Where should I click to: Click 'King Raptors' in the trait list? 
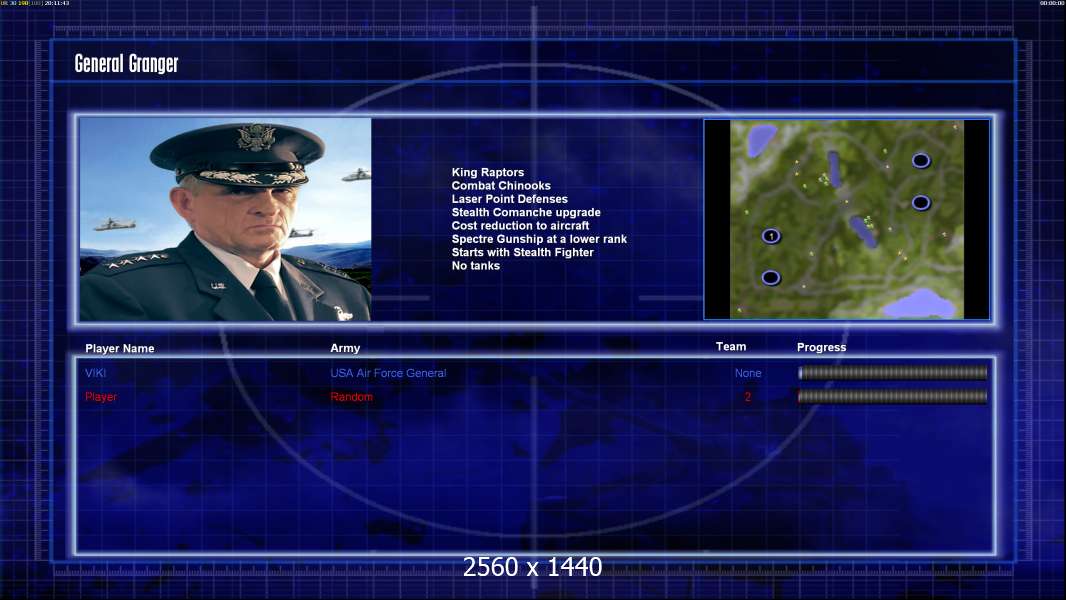pyautogui.click(x=487, y=173)
